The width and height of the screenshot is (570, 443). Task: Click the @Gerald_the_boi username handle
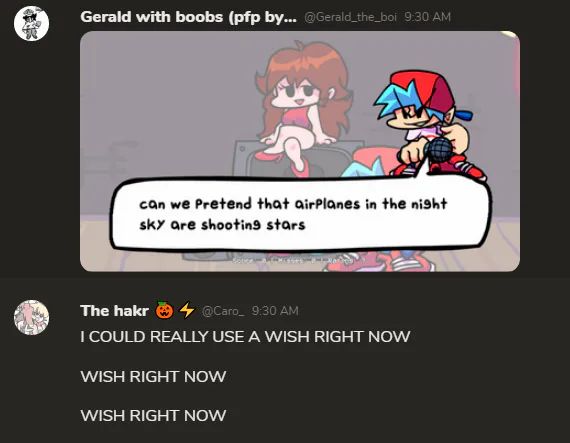tap(350, 17)
